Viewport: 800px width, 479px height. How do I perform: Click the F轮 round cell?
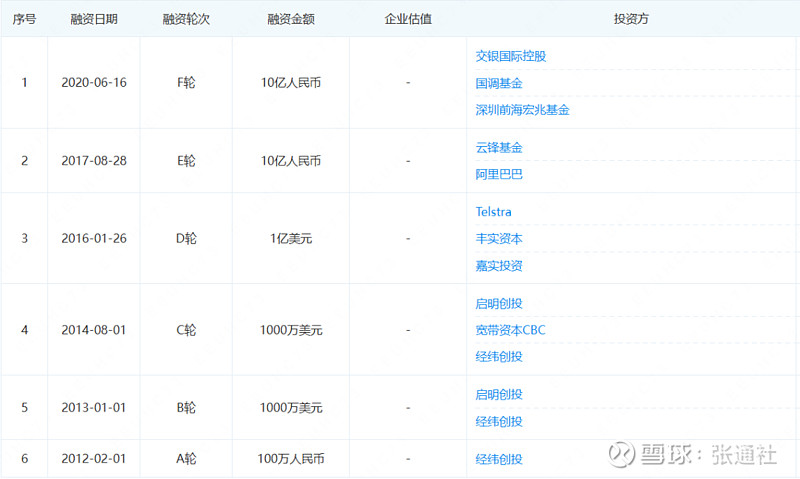[x=186, y=83]
